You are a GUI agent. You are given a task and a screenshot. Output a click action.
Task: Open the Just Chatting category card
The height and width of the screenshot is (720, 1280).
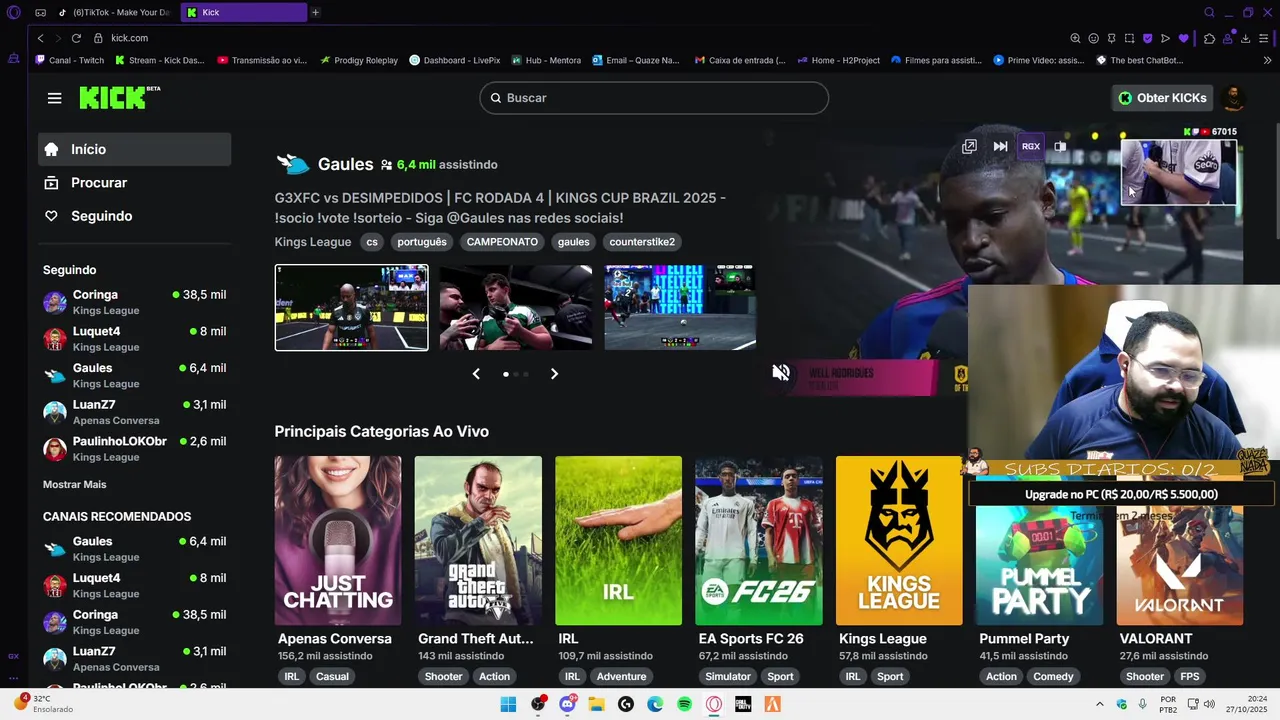338,541
